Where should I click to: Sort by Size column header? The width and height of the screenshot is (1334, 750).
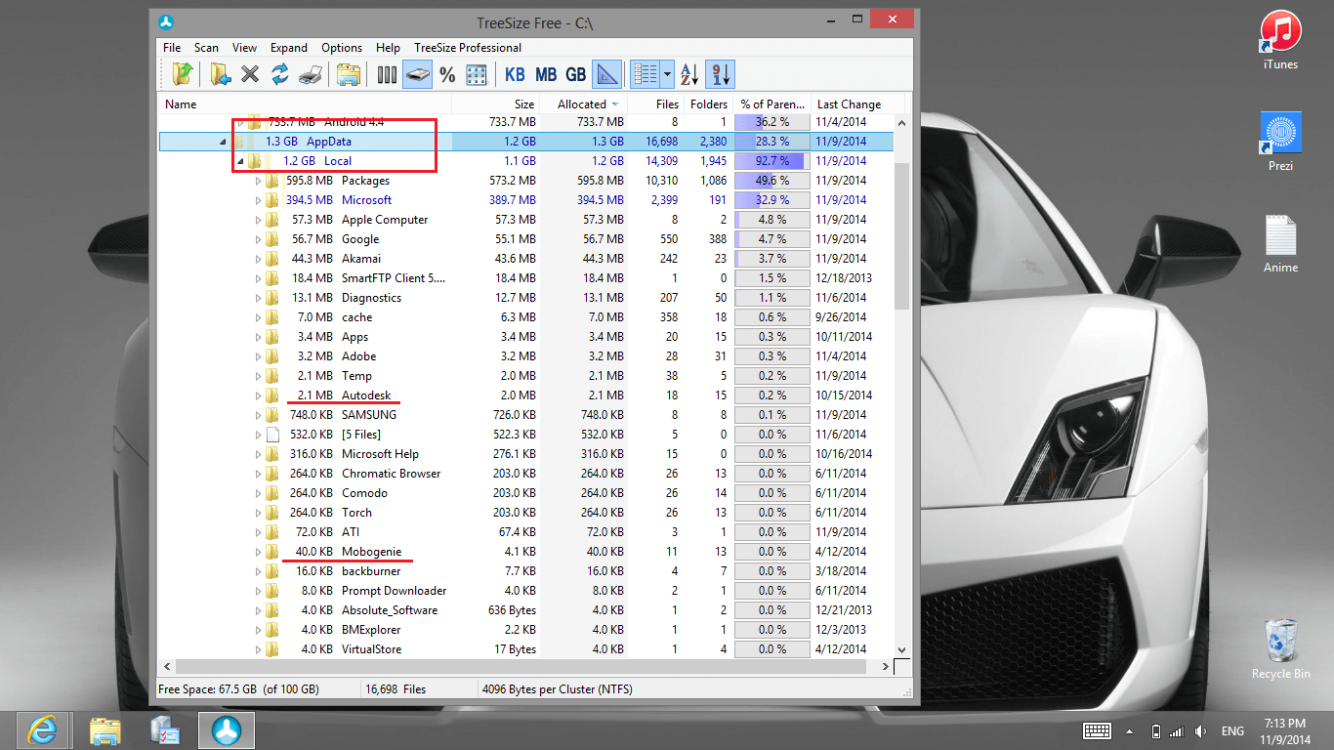496,104
